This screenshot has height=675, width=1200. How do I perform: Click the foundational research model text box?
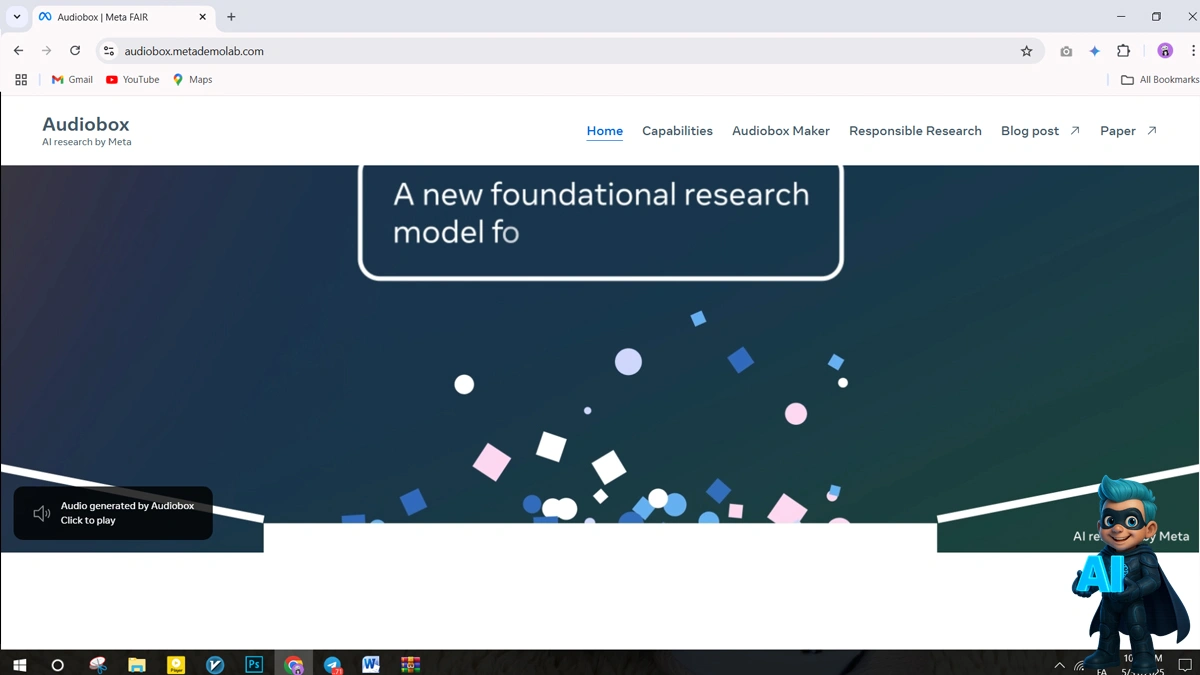(600, 221)
